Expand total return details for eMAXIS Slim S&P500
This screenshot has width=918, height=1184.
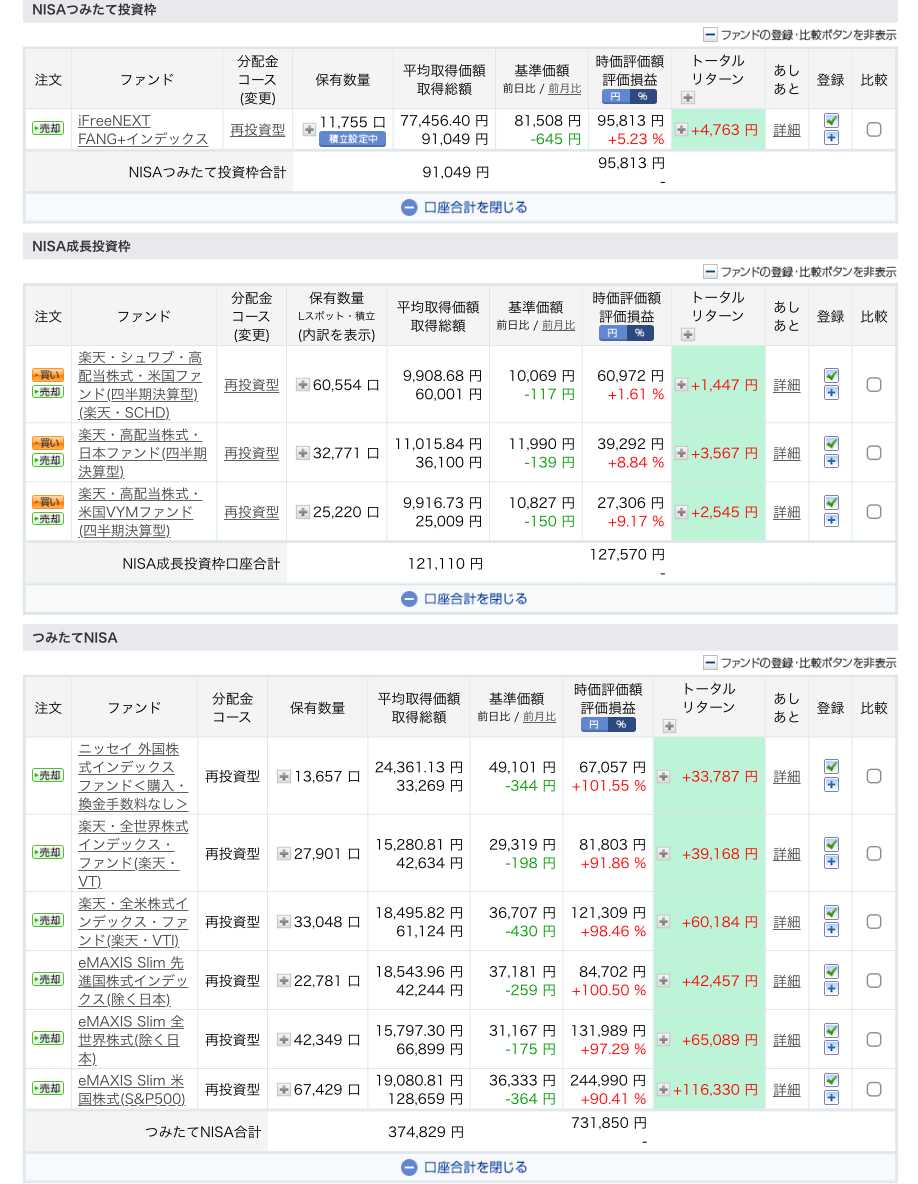pos(664,1089)
